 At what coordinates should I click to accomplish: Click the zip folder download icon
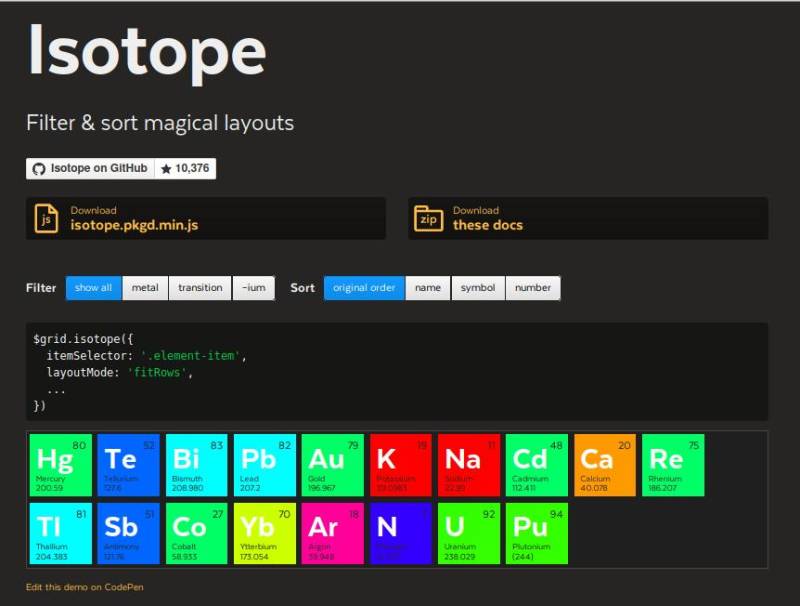428,219
